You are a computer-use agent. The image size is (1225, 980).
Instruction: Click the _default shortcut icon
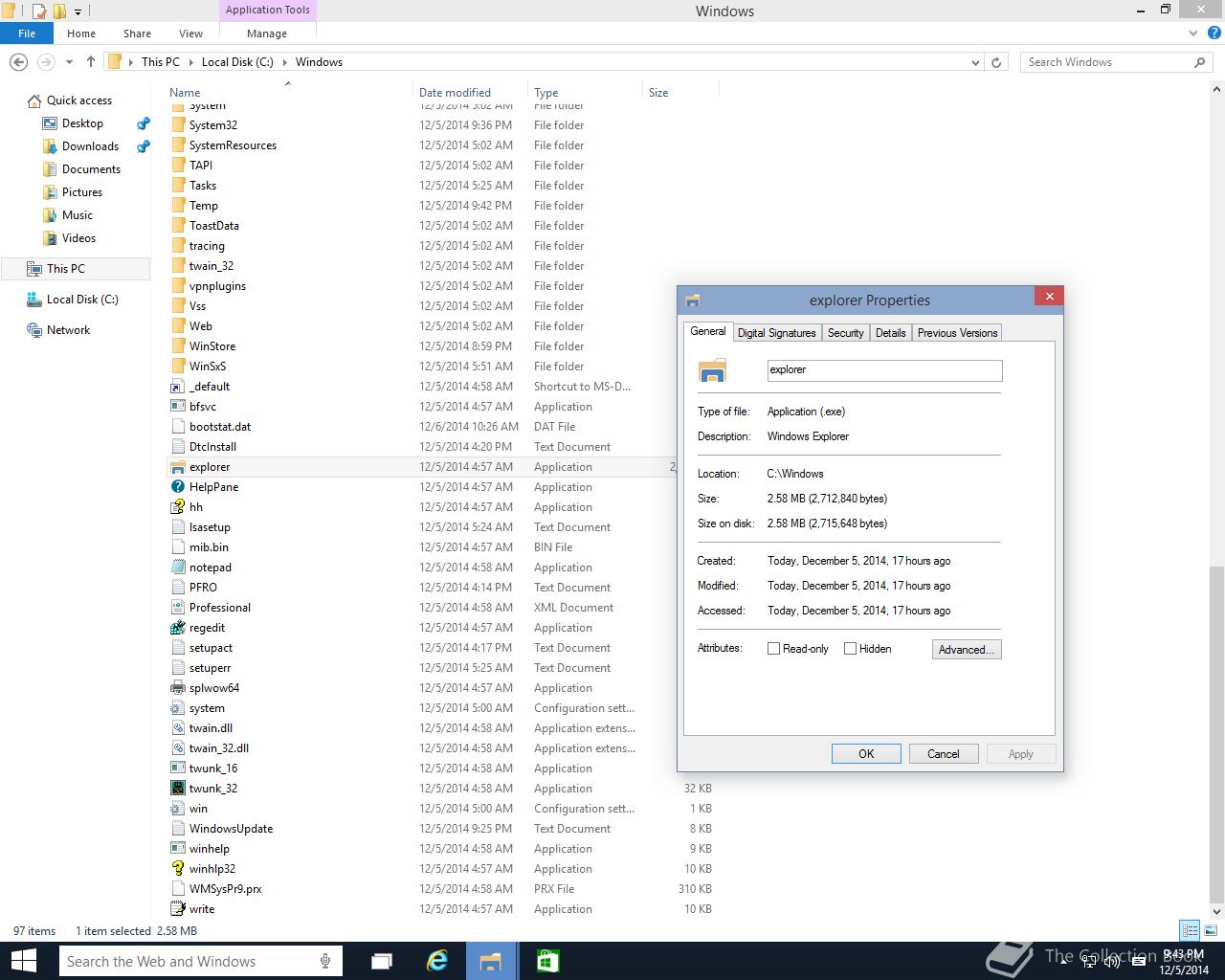pos(177,387)
